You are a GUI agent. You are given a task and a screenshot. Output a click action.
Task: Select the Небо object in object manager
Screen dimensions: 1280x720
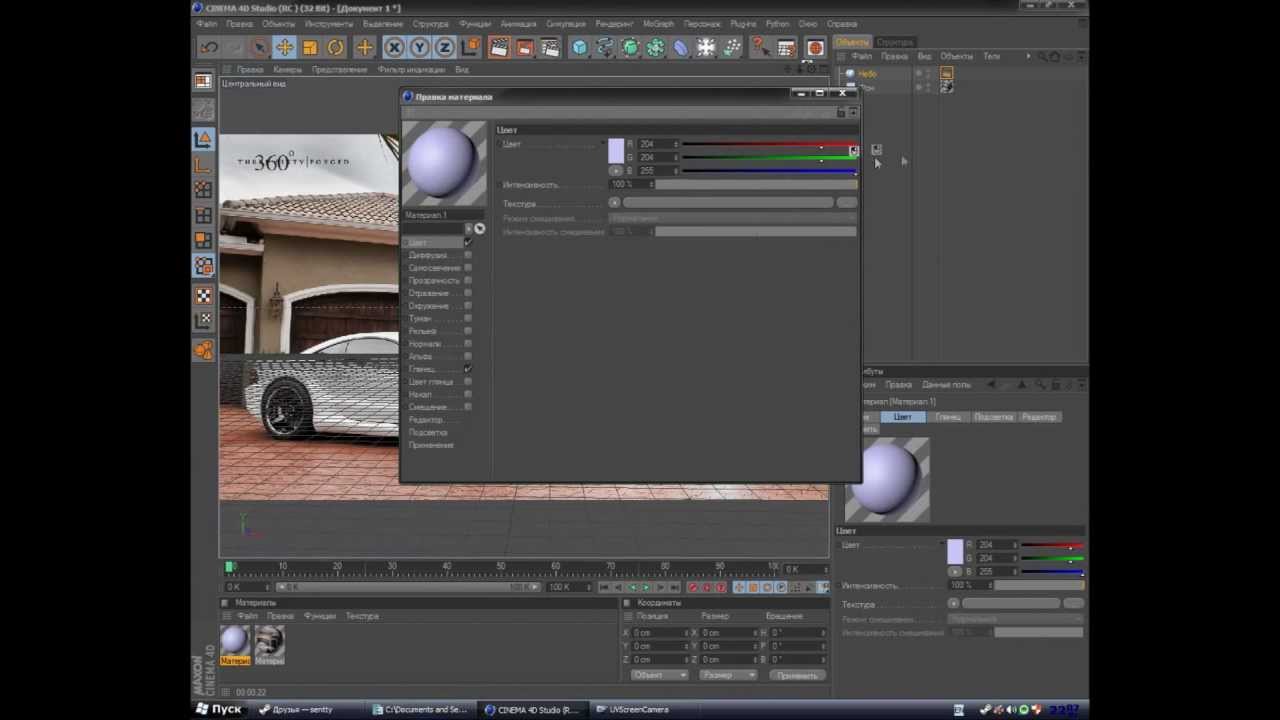coord(867,74)
